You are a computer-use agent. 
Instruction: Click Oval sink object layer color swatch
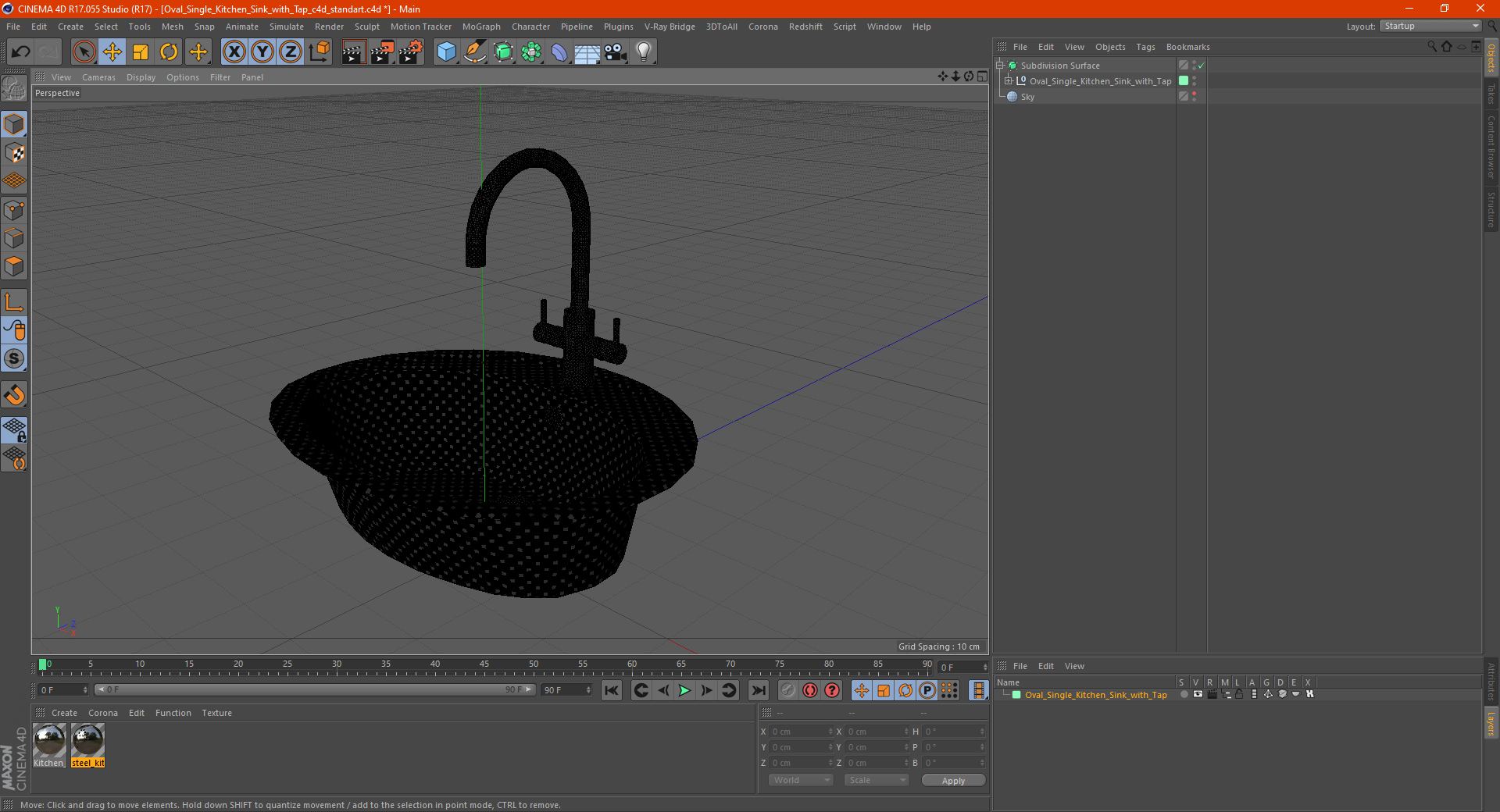click(x=1184, y=81)
